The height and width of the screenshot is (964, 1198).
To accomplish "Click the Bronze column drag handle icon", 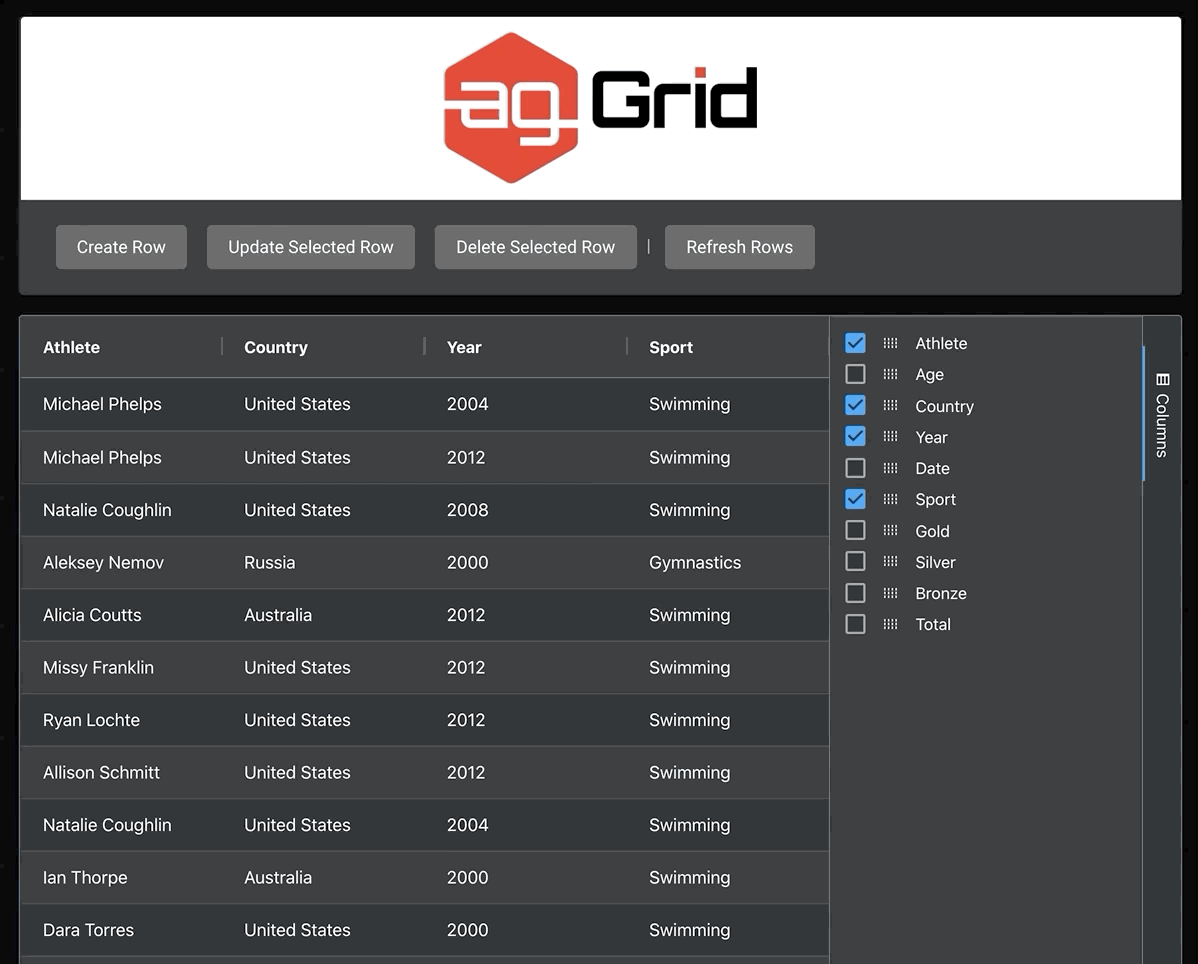I will [x=890, y=594].
